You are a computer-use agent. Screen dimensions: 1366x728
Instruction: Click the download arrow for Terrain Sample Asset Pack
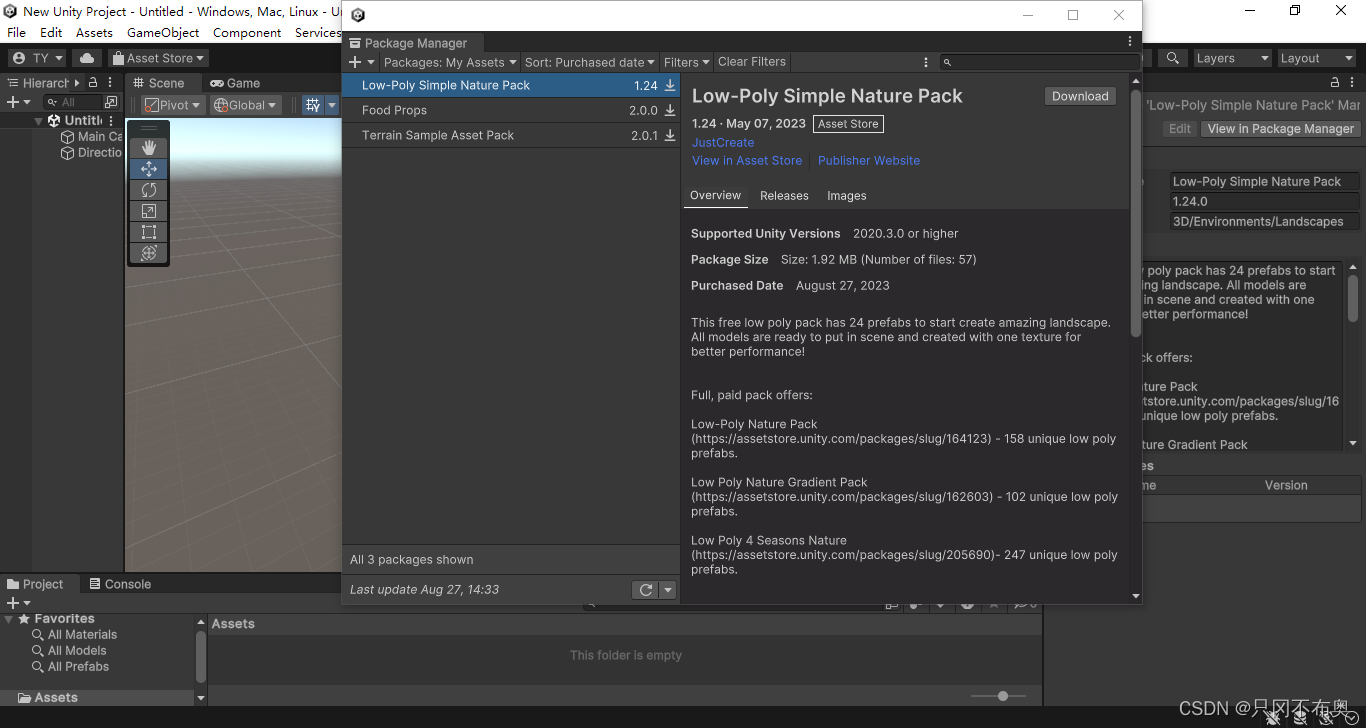pos(670,135)
